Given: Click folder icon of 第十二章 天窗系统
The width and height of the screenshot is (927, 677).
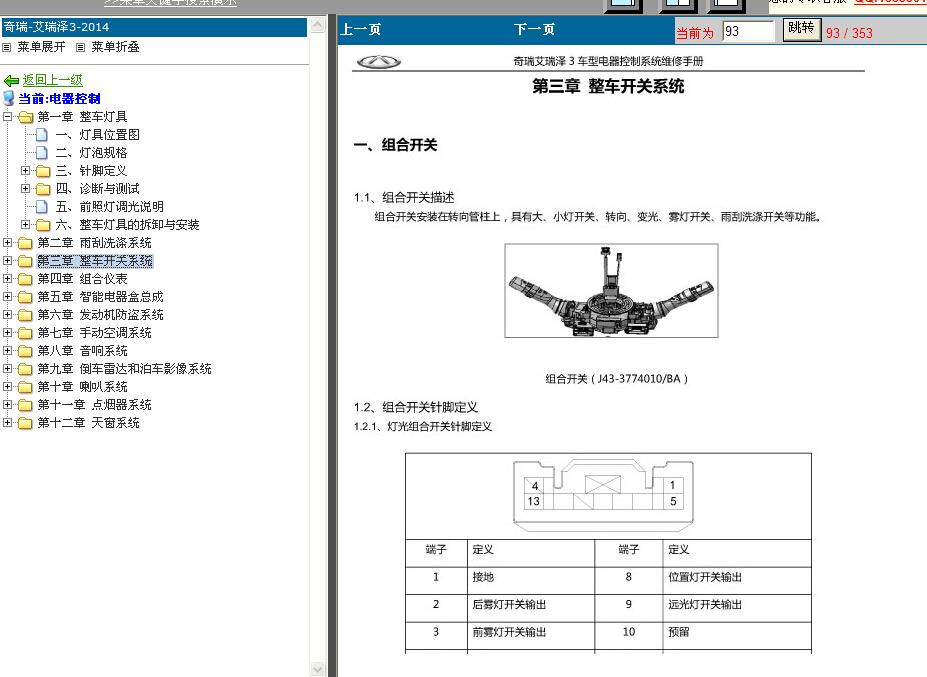Looking at the screenshot, I should [25, 423].
